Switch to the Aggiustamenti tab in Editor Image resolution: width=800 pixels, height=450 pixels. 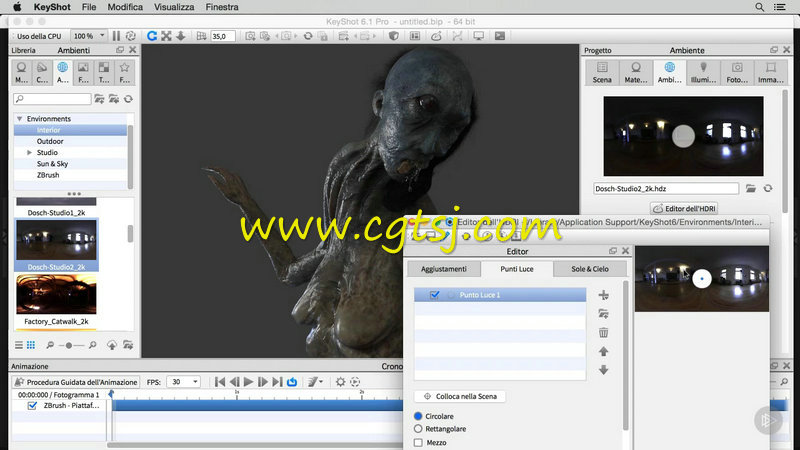444,269
